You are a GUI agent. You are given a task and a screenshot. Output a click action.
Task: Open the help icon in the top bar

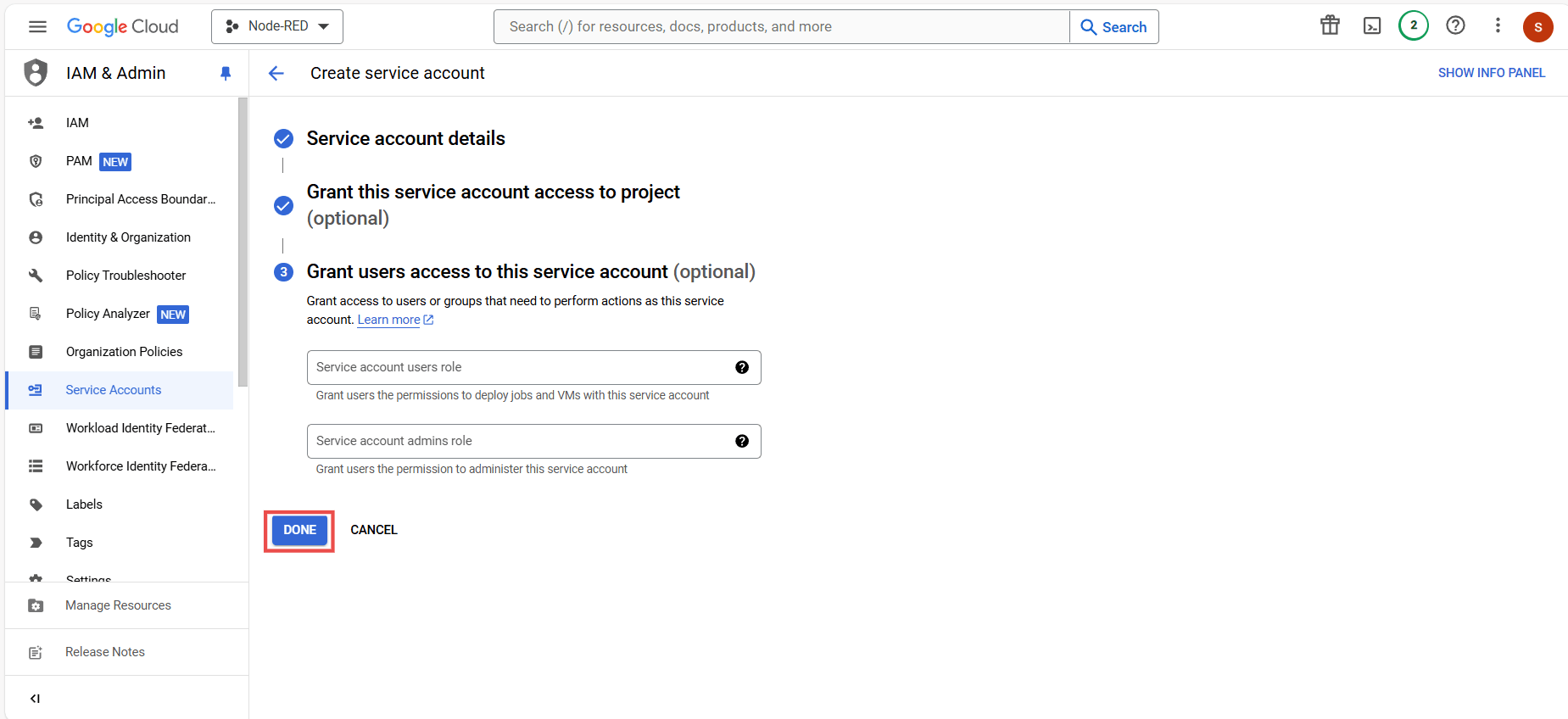[x=1456, y=25]
